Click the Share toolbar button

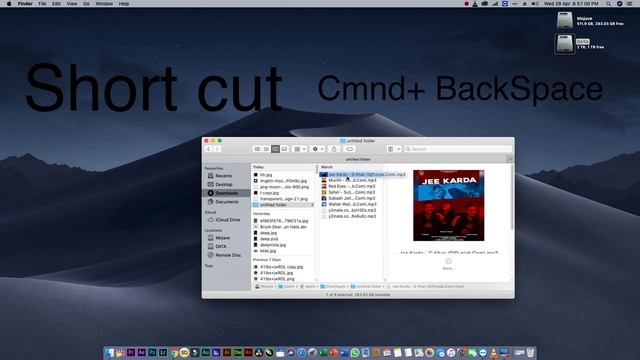coord(334,149)
